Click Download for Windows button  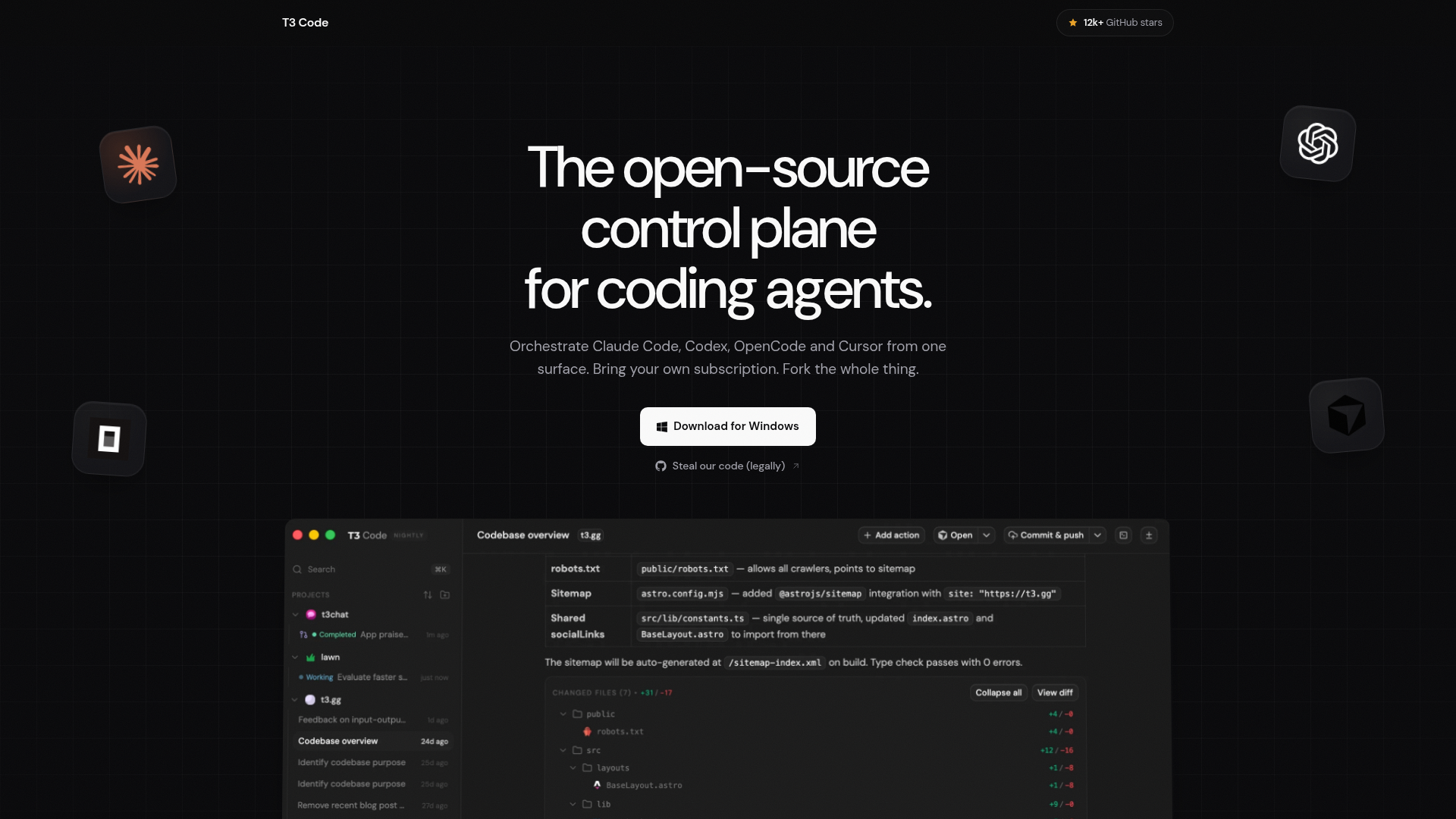click(x=728, y=426)
